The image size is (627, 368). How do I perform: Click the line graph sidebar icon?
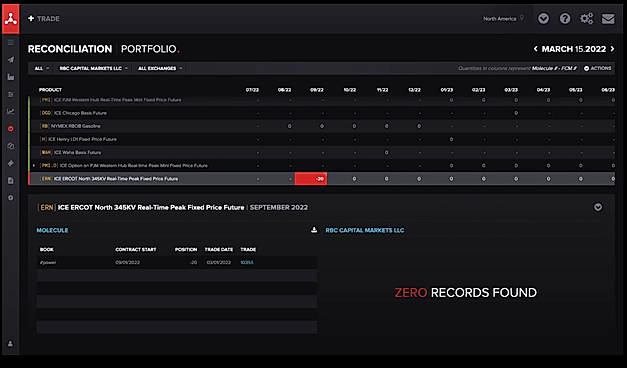point(11,112)
